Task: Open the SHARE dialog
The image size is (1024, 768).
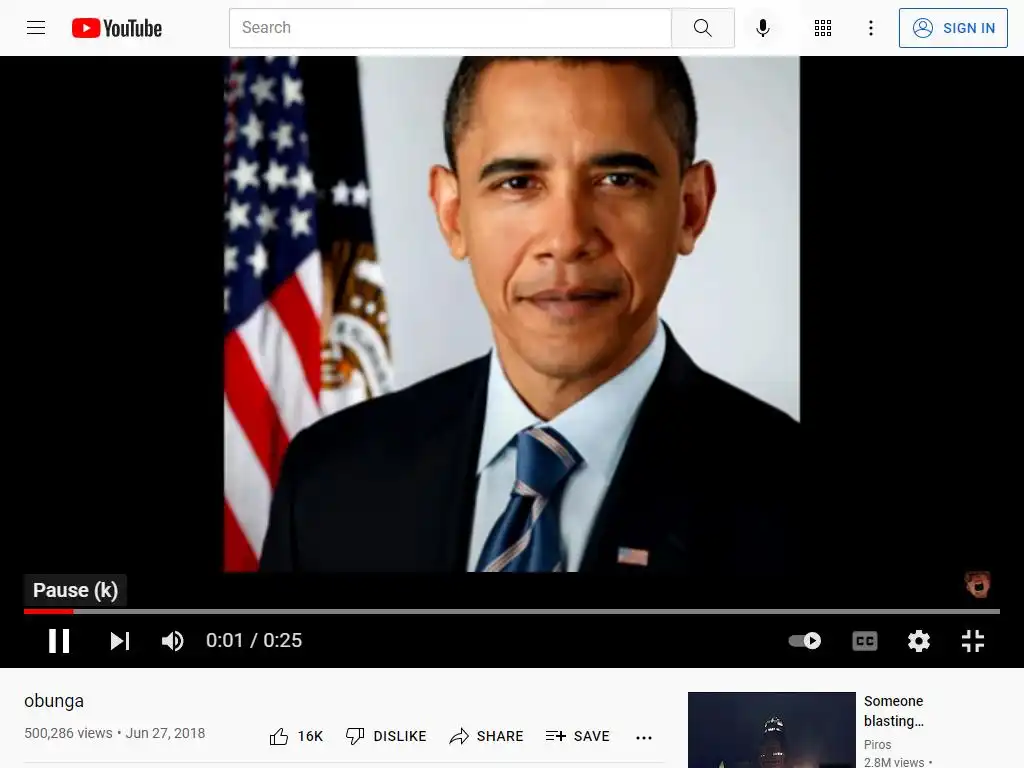Action: (487, 736)
